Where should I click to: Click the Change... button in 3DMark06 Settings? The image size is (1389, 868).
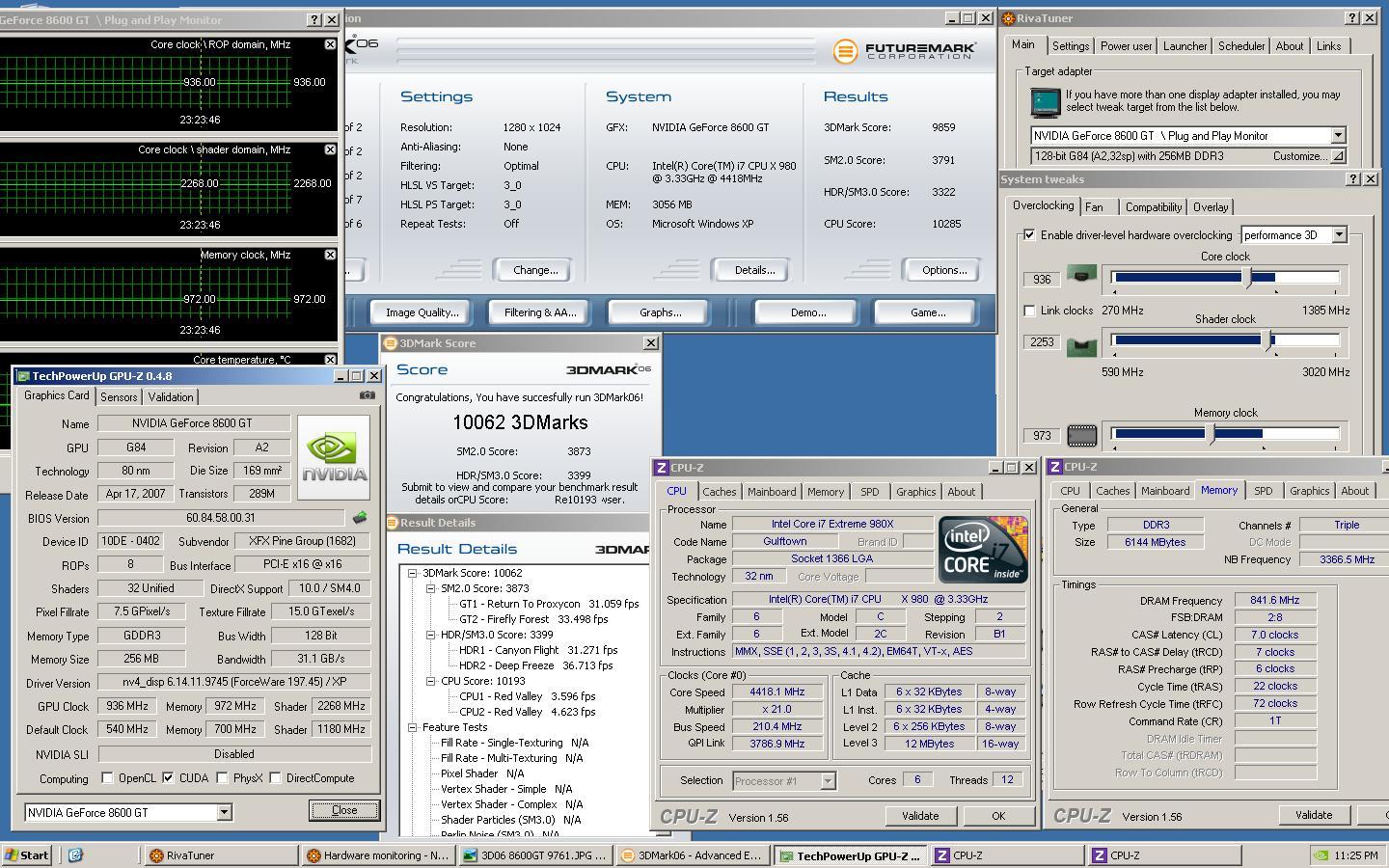pyautogui.click(x=535, y=270)
